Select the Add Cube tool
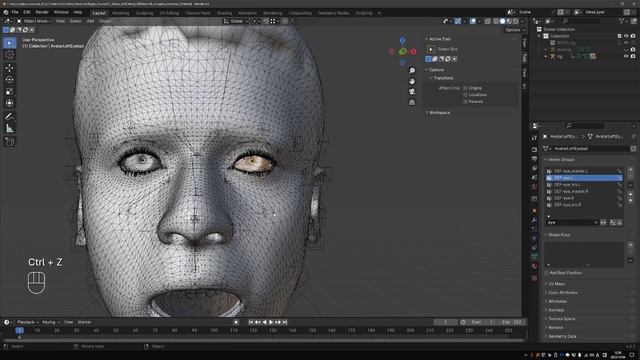This screenshot has height=360, width=640. tap(9, 142)
